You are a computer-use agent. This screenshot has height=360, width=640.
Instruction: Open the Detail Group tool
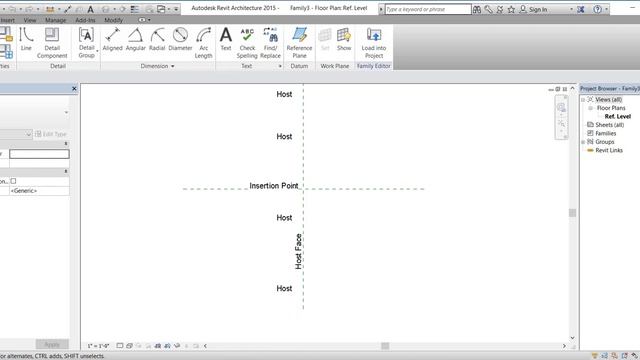point(86,43)
